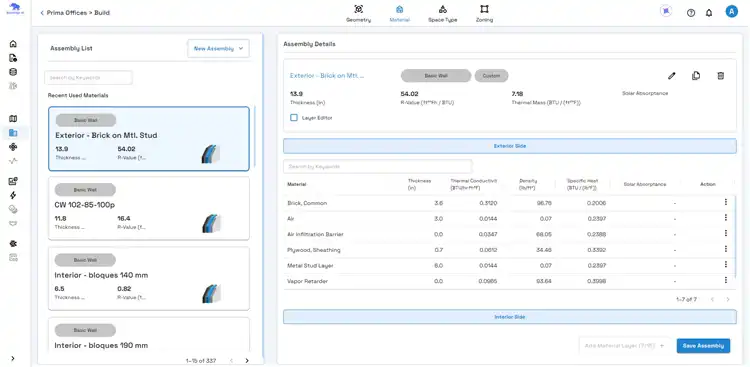Click the Save Assembly button
Viewport: 750px width, 367px height.
[x=703, y=345]
